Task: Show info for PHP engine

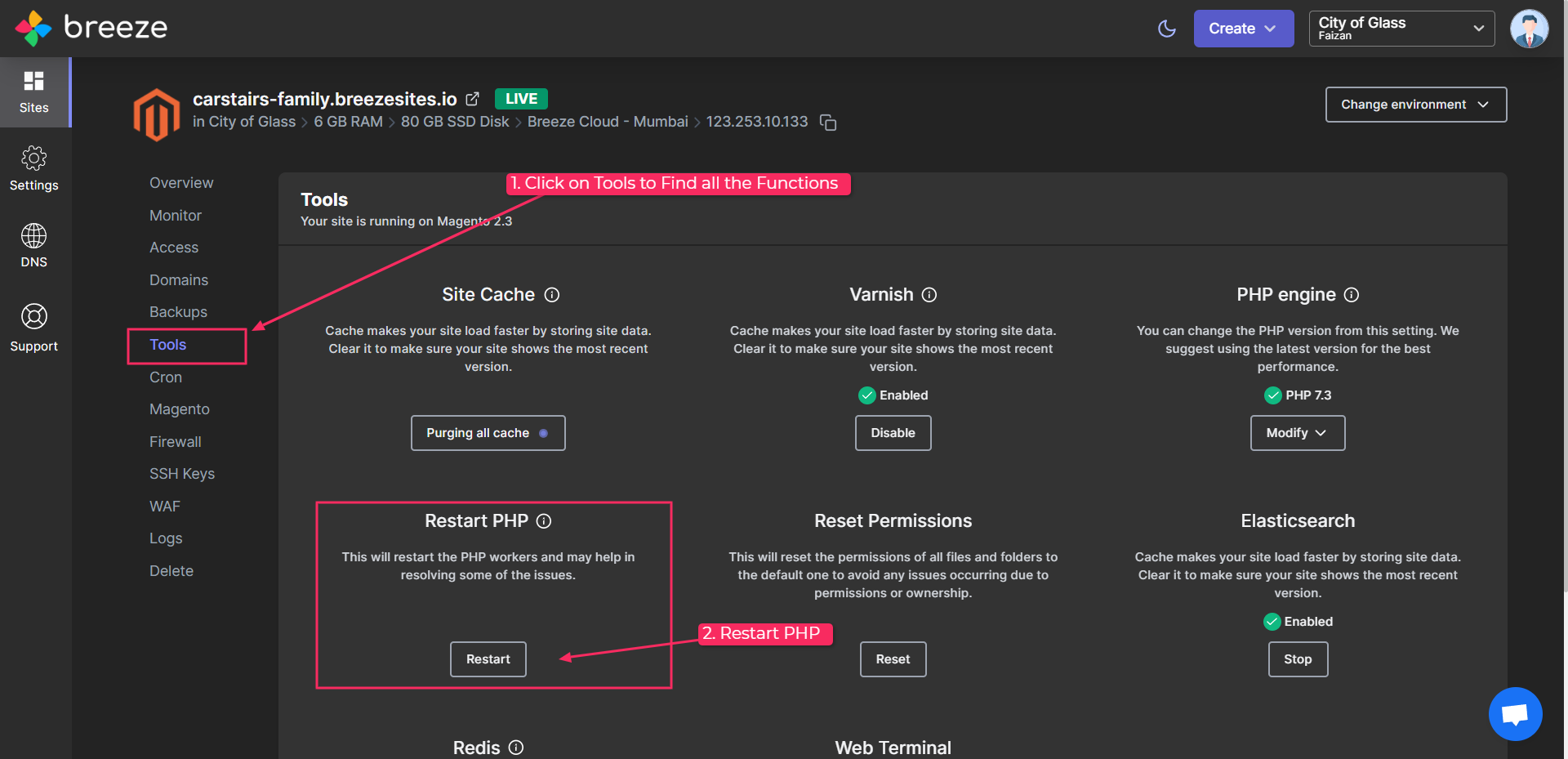Action: click(1352, 295)
